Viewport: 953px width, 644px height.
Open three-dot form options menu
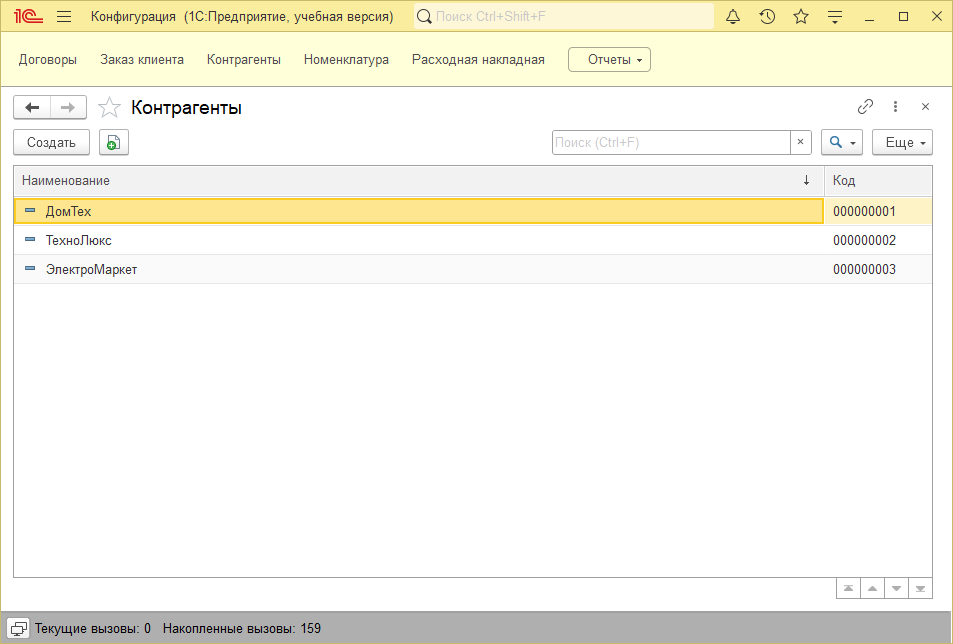[895, 107]
